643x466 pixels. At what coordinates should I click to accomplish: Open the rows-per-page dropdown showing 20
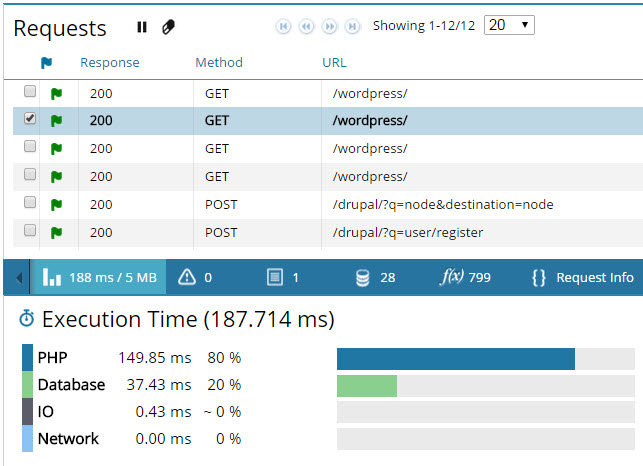tap(508, 25)
